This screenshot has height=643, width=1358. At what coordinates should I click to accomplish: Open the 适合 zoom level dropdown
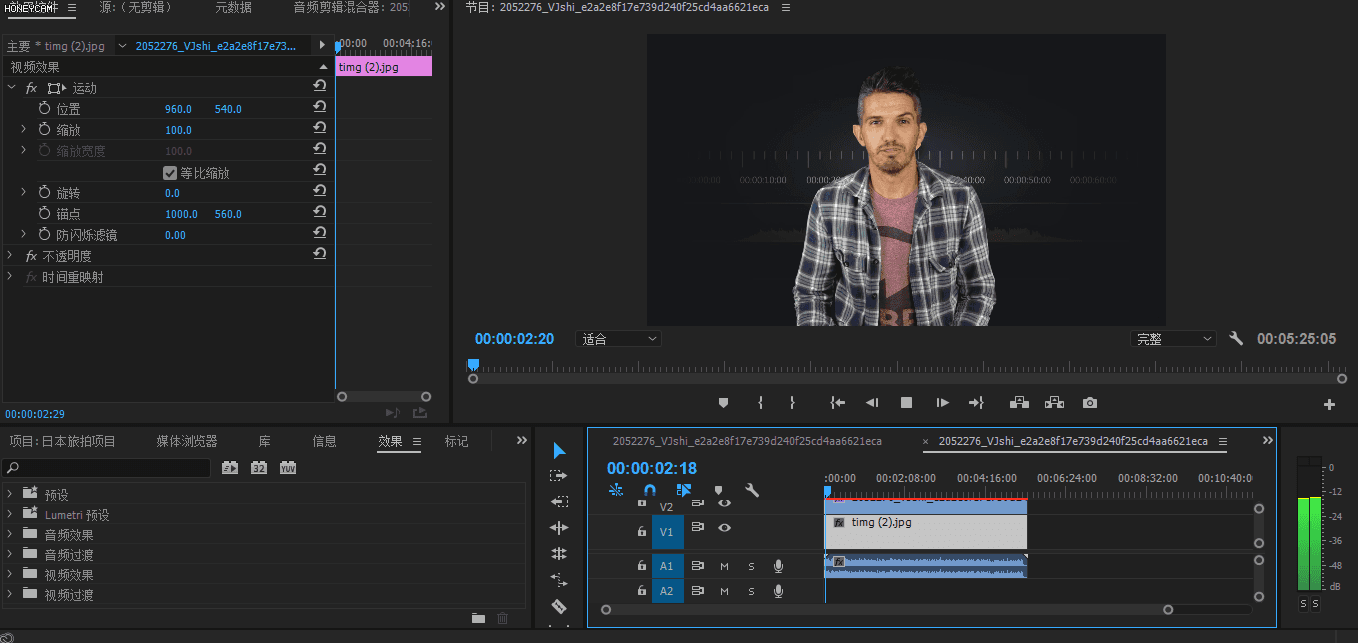[x=619, y=339]
